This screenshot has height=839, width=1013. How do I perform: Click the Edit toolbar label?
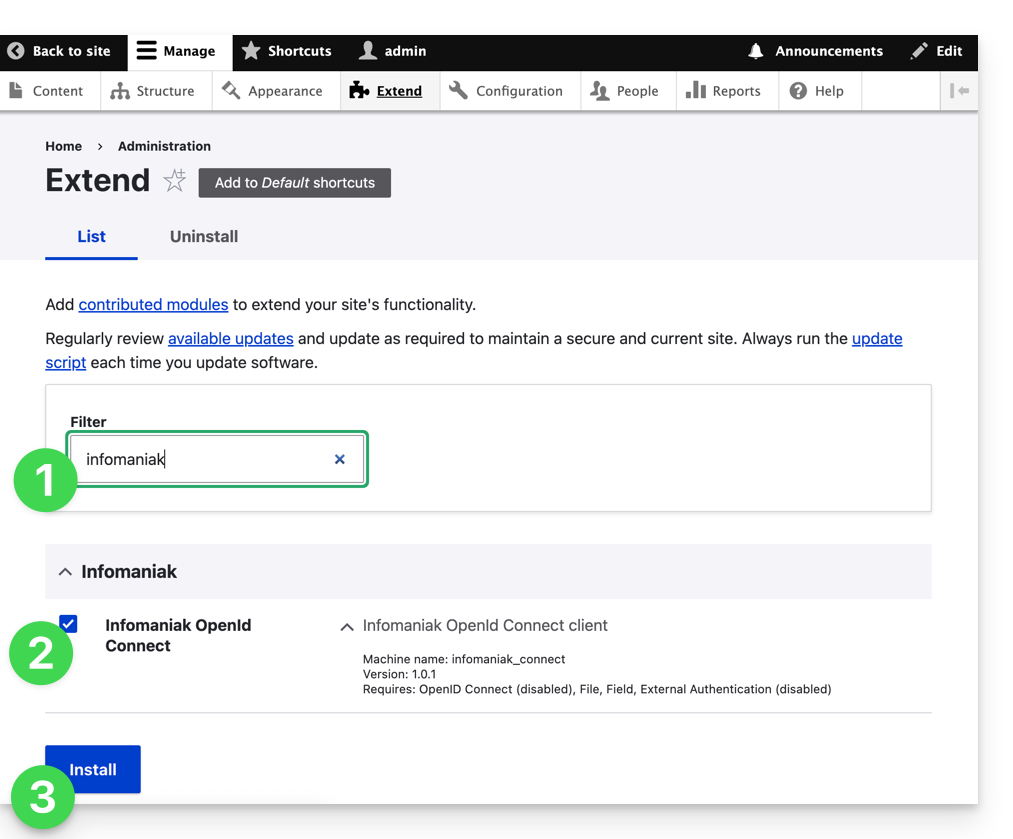point(949,51)
